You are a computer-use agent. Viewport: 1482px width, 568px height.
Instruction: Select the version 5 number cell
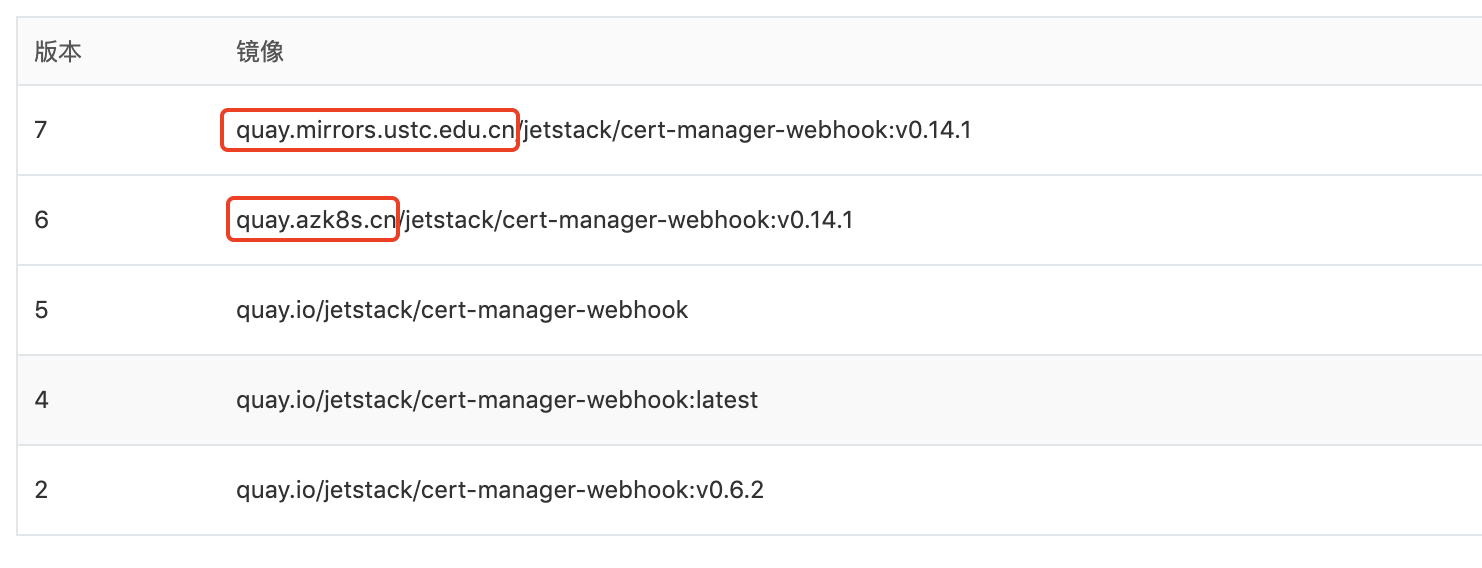(x=41, y=310)
